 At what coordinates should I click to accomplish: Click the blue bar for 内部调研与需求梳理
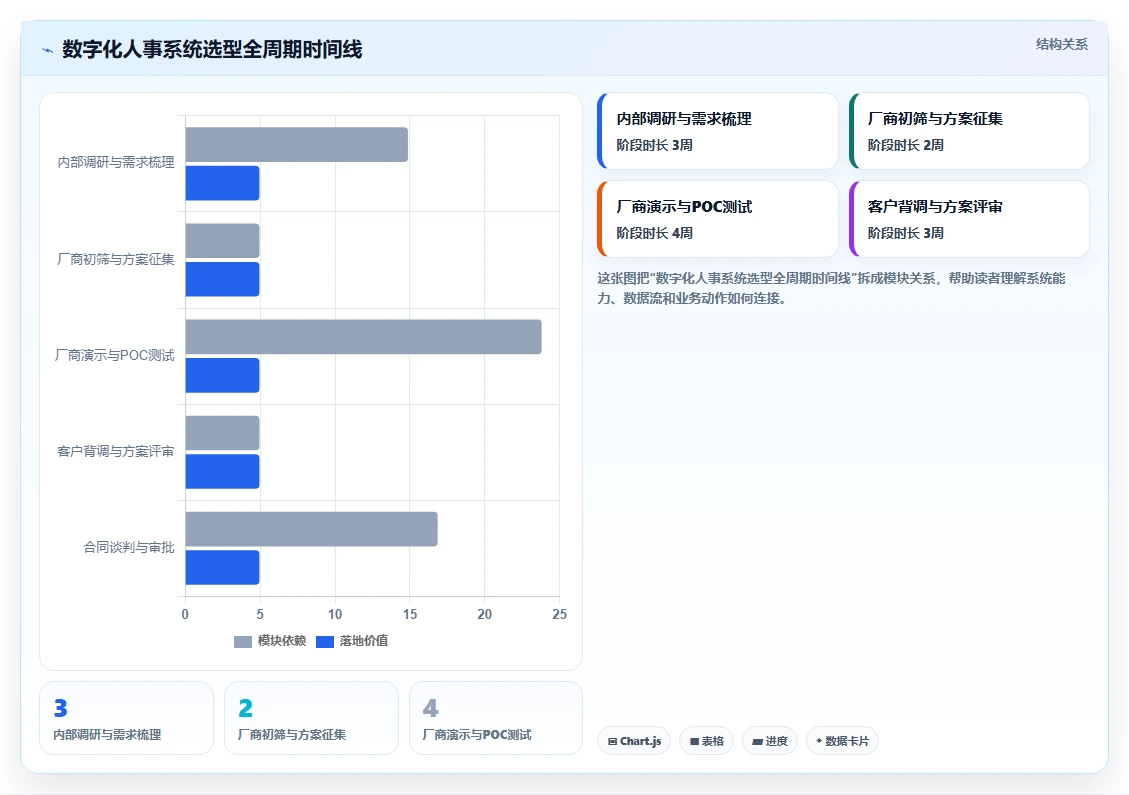pyautogui.click(x=222, y=183)
